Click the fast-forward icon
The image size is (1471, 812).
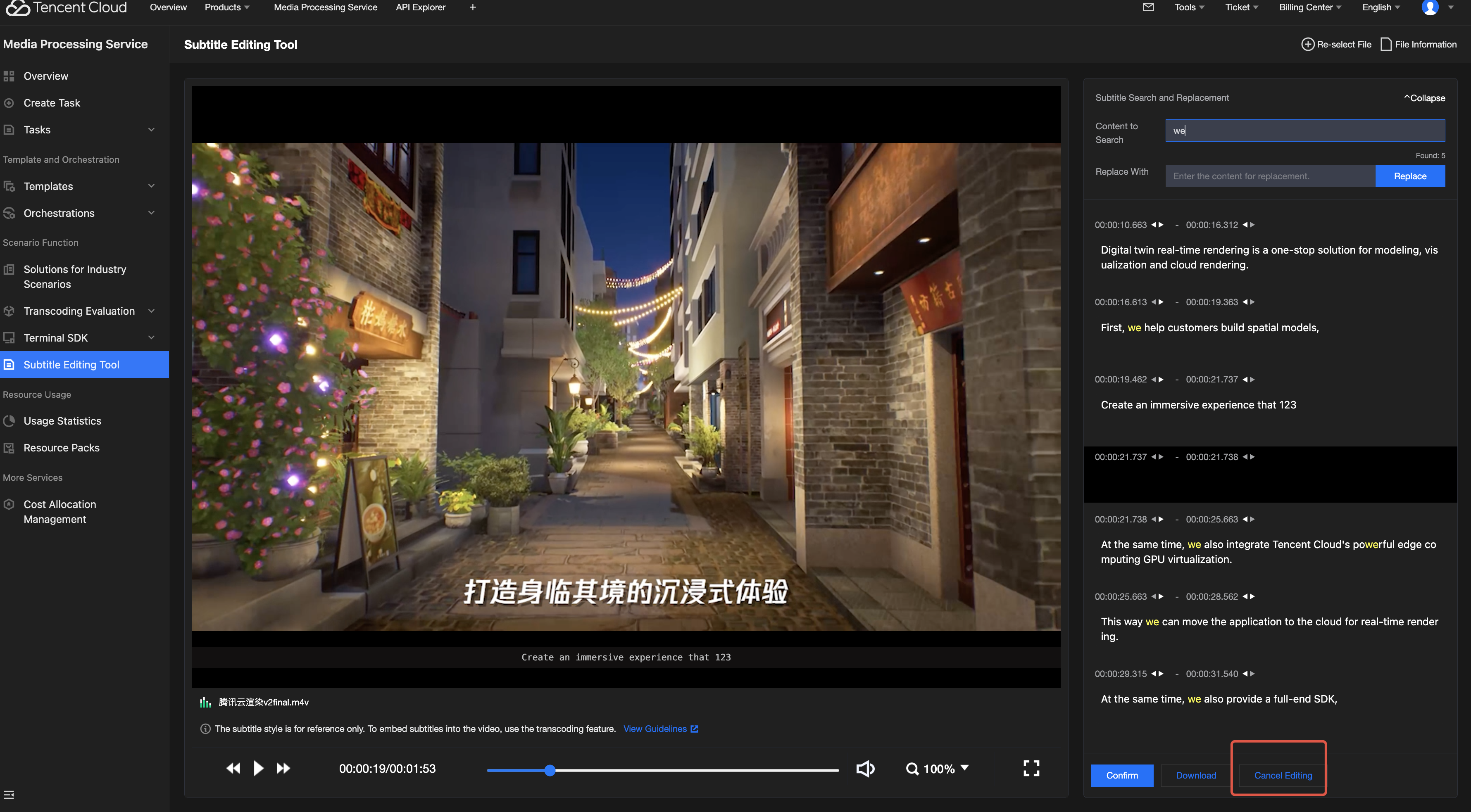click(x=283, y=768)
